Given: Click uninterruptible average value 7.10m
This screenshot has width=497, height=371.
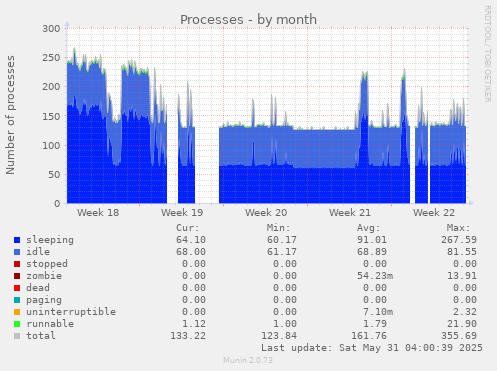Looking at the screenshot, I should (x=378, y=312).
